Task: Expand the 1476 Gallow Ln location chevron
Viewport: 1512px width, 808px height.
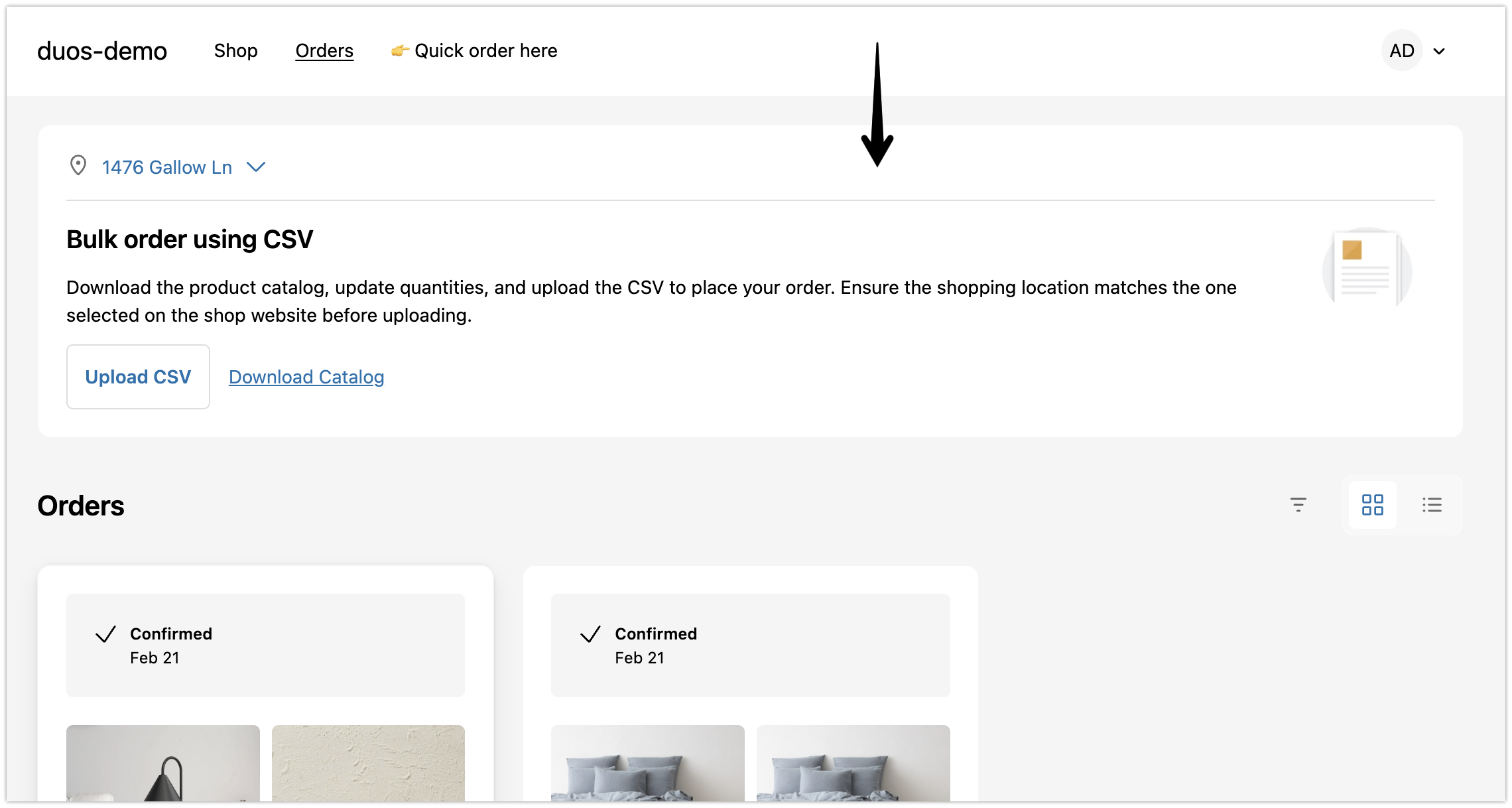Action: click(x=256, y=167)
